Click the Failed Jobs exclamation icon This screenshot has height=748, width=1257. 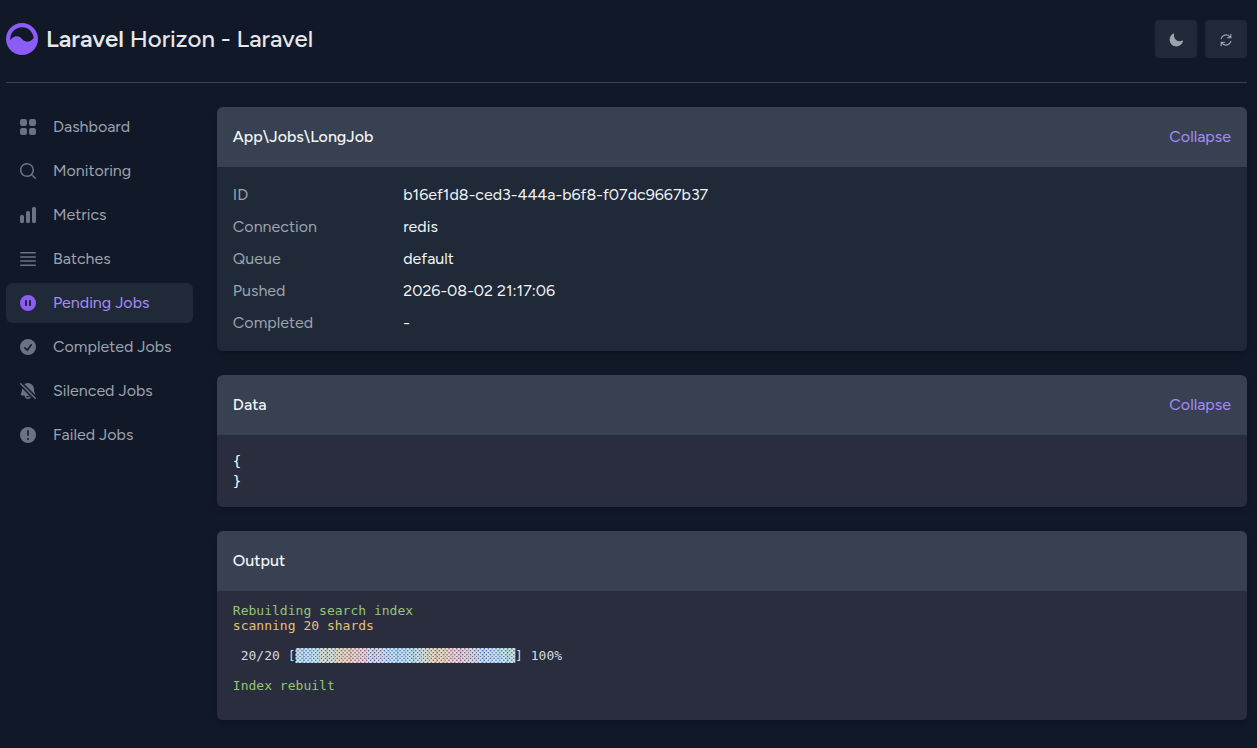point(28,435)
